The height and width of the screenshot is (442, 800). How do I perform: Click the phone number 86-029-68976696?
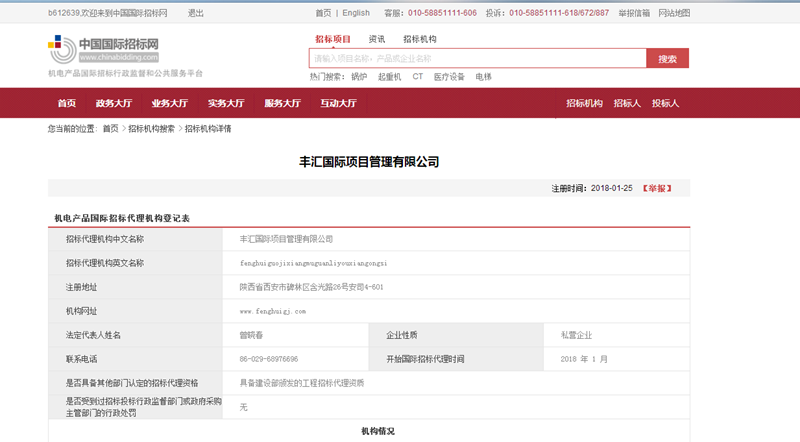(x=269, y=359)
